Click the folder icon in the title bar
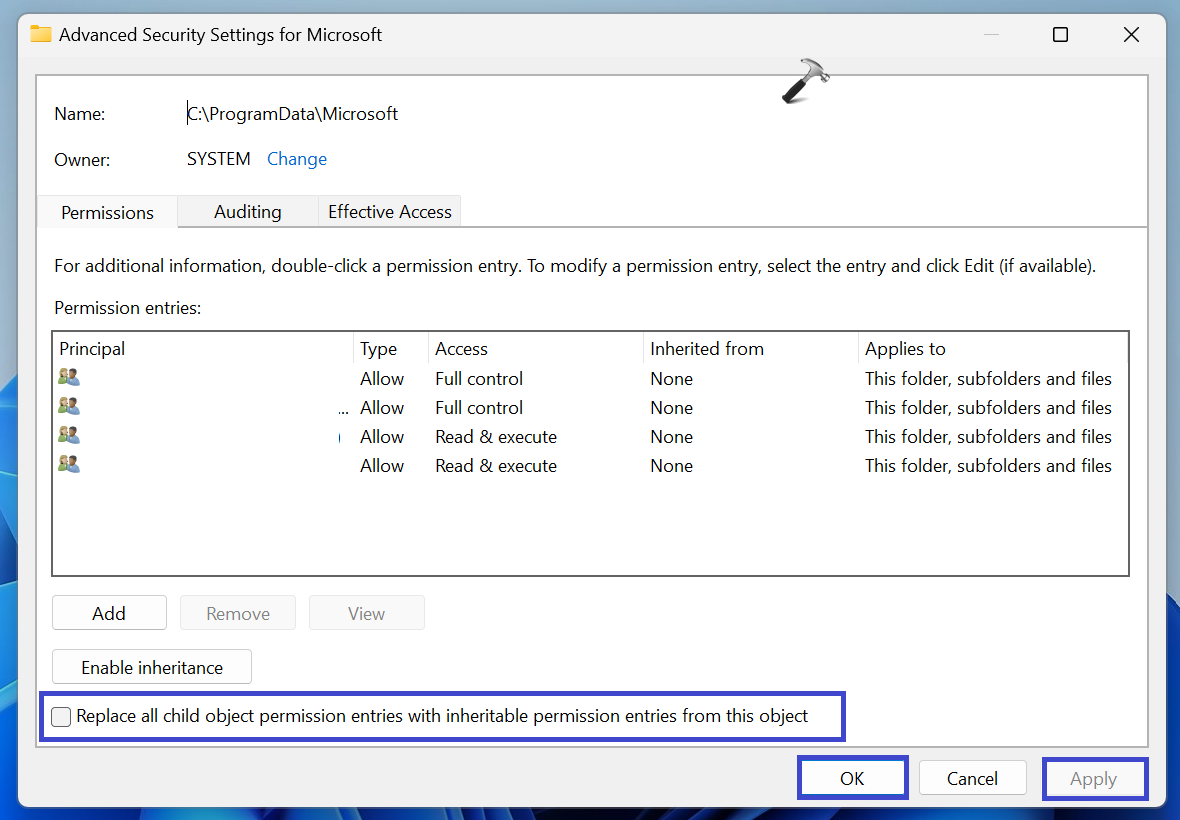The height and width of the screenshot is (820, 1180). 41,34
